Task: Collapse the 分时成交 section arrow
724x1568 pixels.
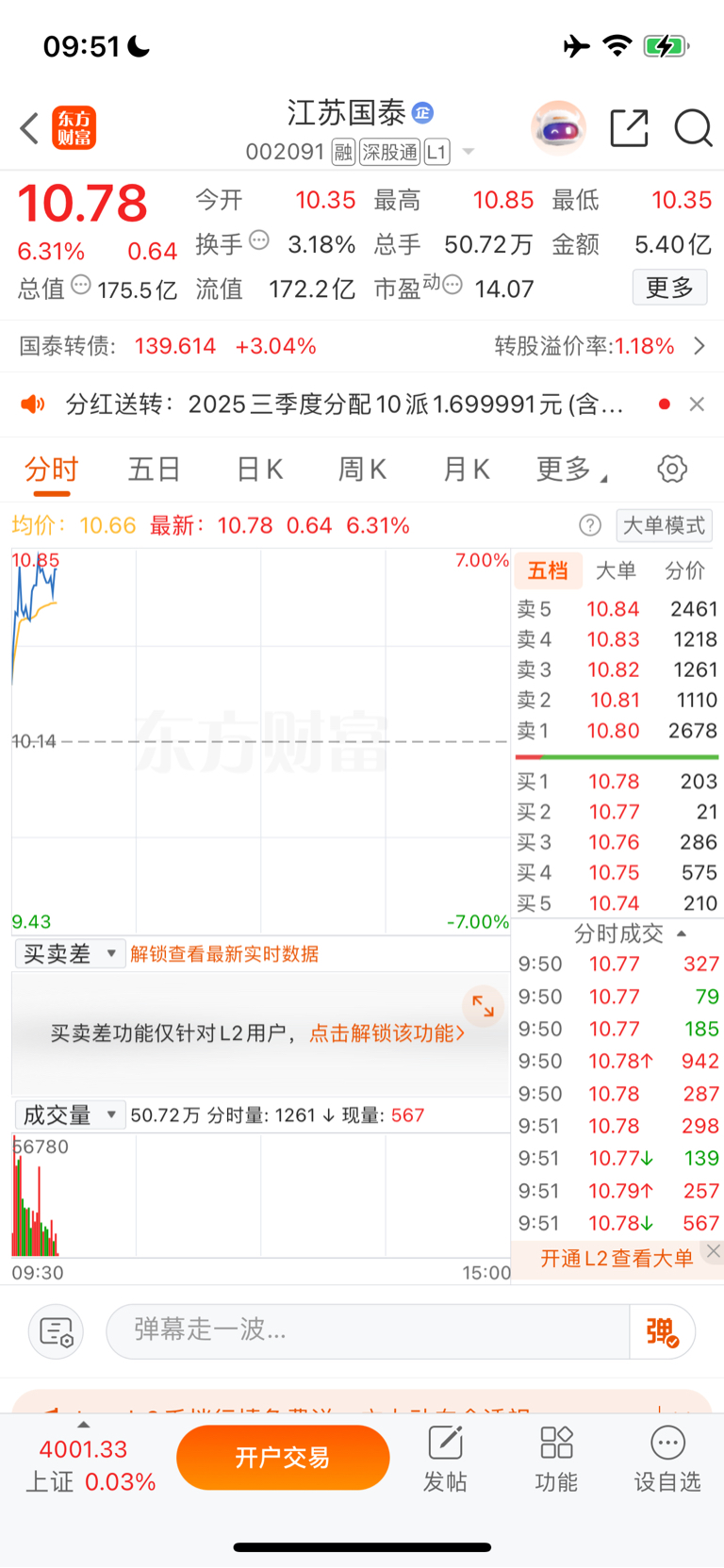Action: tap(682, 933)
